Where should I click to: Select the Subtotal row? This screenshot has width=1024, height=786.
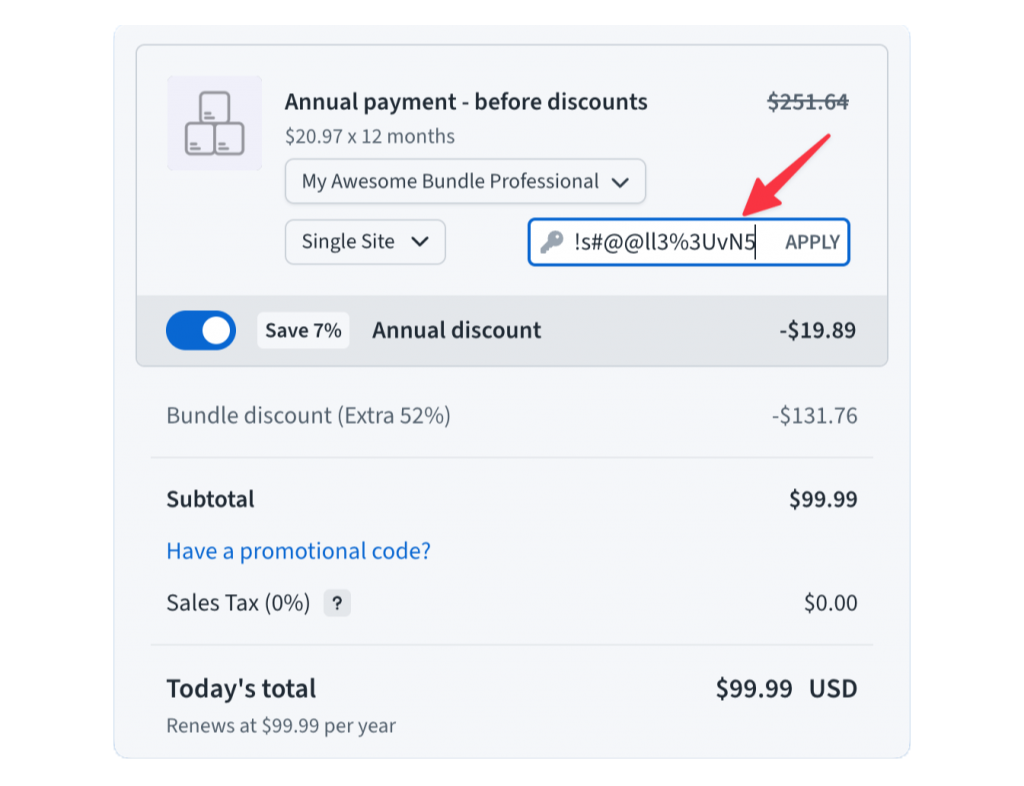tap(210, 498)
